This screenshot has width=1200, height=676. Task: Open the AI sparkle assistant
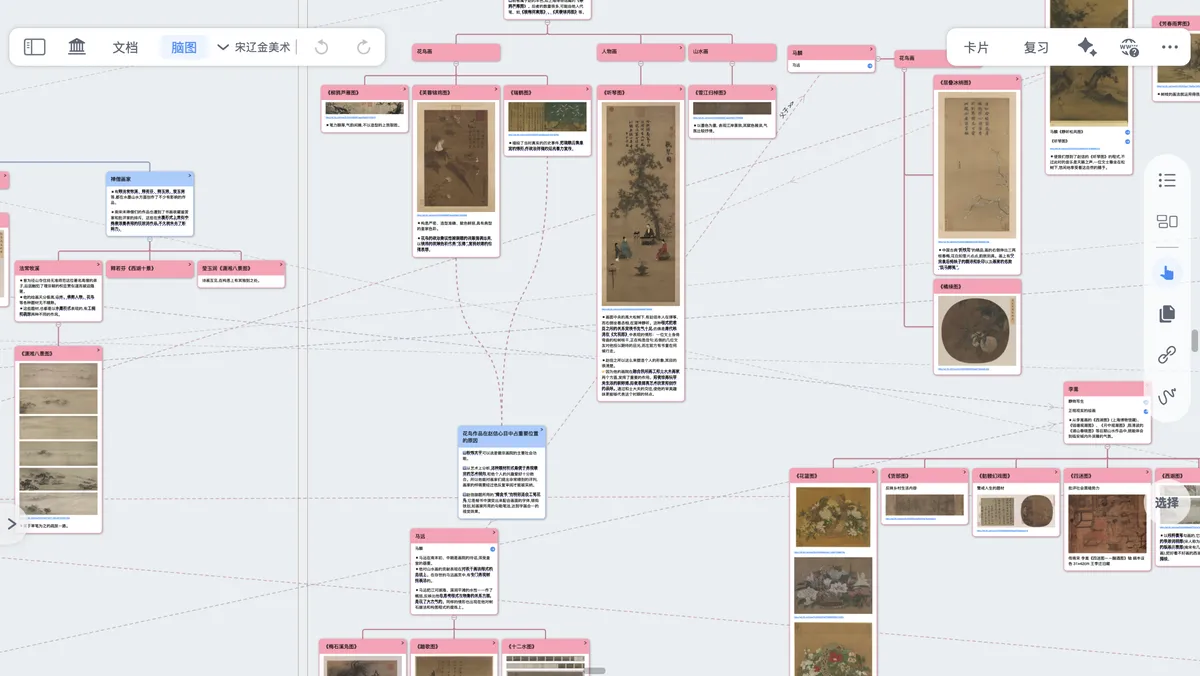[x=1087, y=47]
